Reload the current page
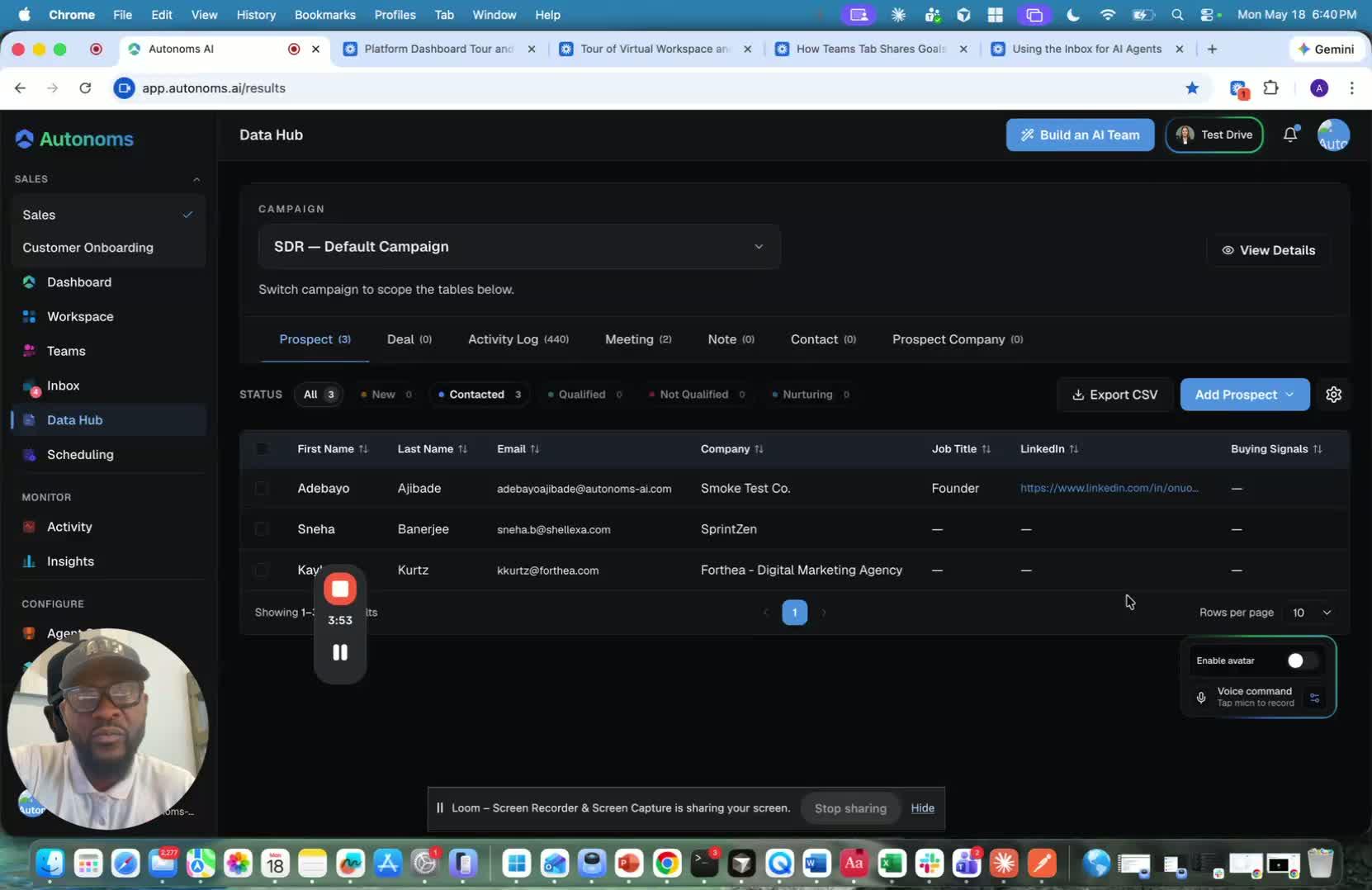This screenshot has height=890, width=1372. (85, 88)
